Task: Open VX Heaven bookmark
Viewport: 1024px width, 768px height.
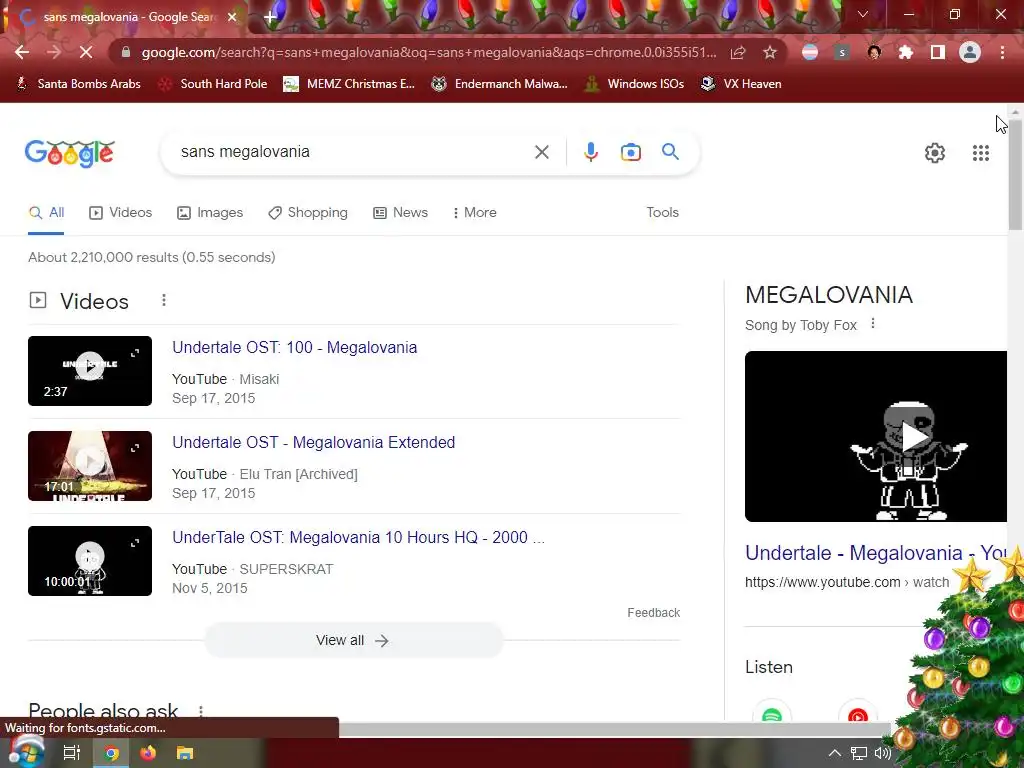Action: point(741,84)
